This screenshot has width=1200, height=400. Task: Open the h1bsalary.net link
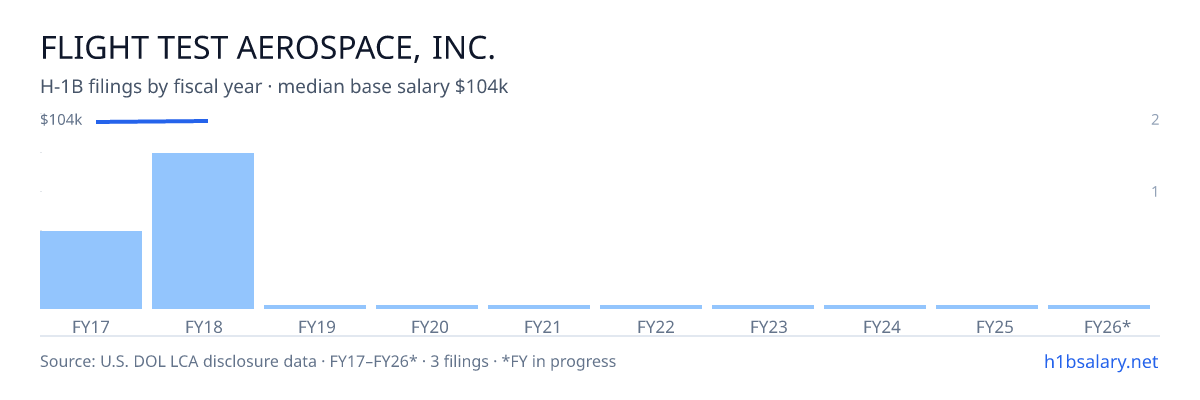click(x=1100, y=361)
